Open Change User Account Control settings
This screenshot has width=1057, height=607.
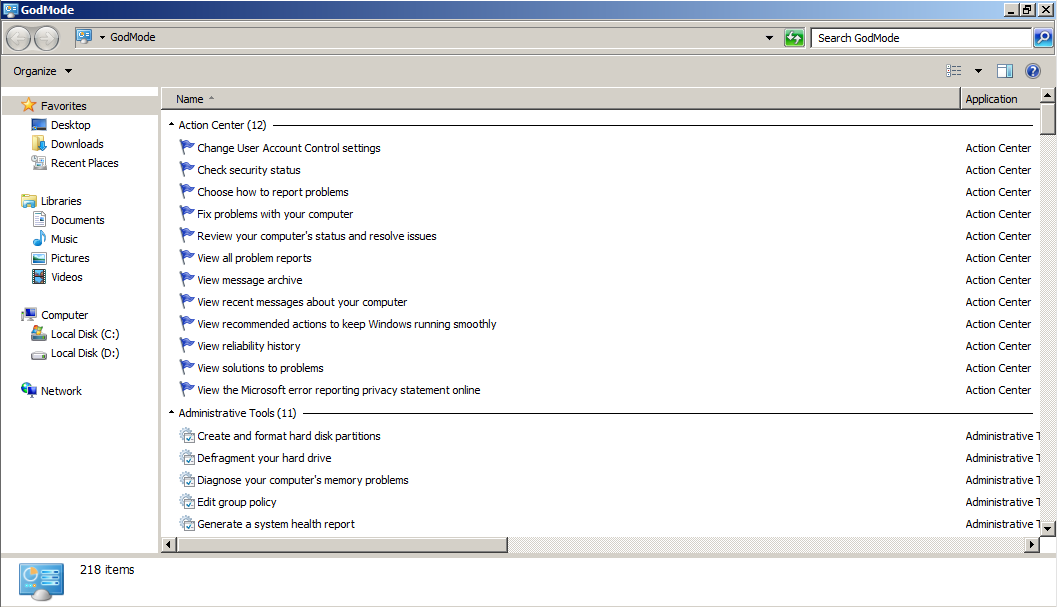point(289,148)
